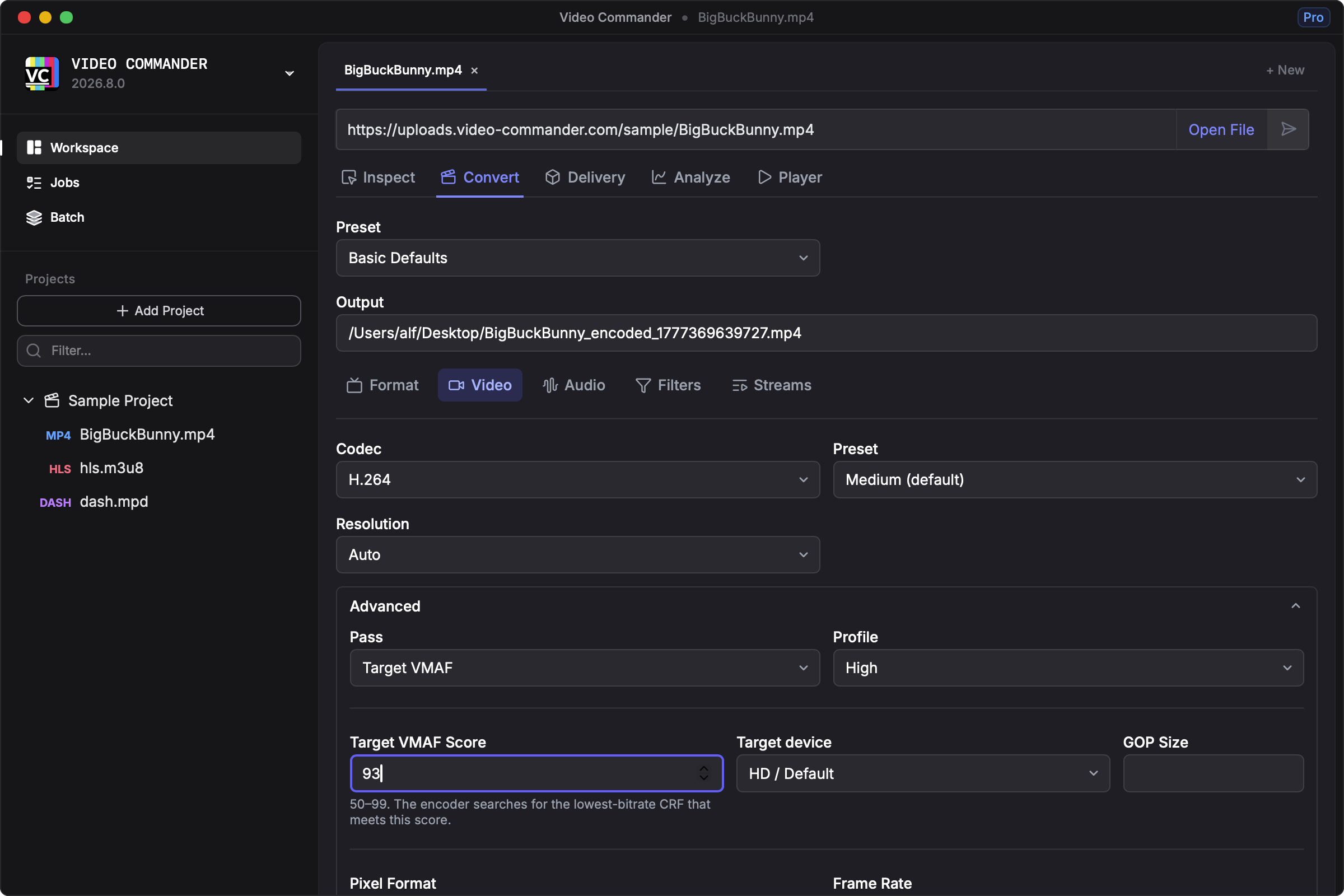The height and width of the screenshot is (896, 1344).
Task: Open the Target device dropdown
Action: [922, 773]
